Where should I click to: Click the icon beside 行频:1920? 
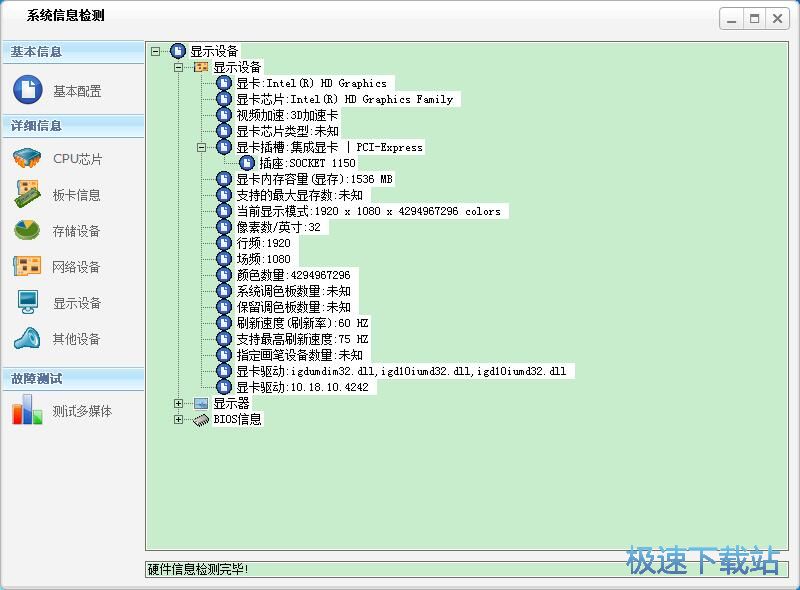[x=224, y=243]
